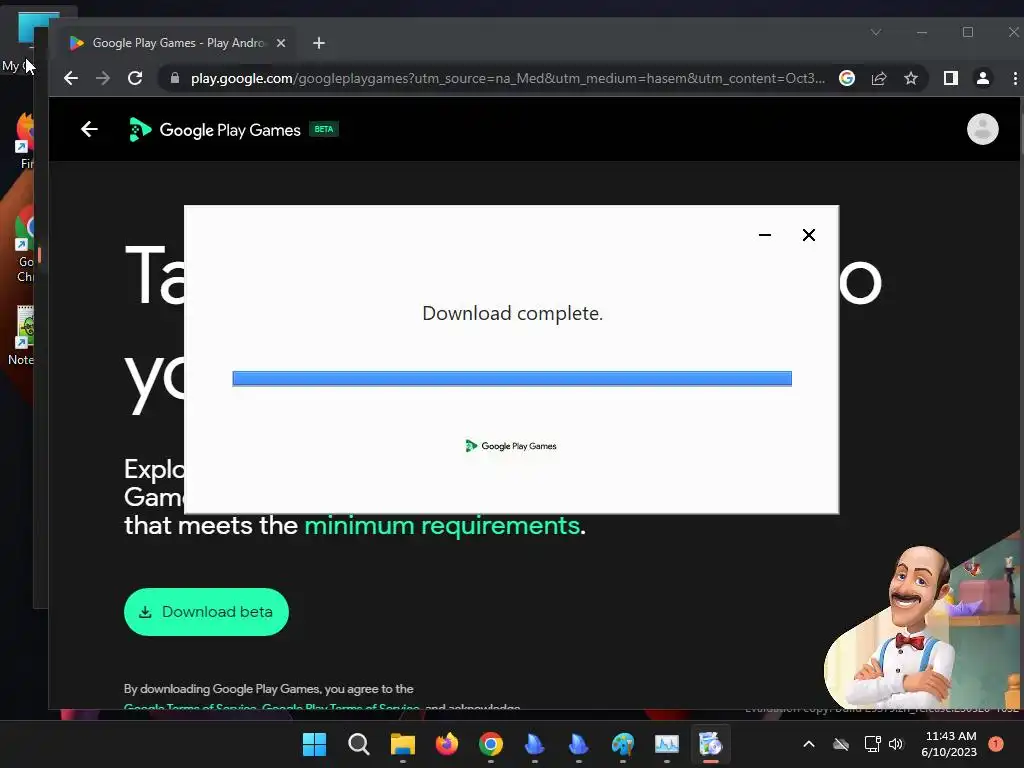Minimize the download installer dialog
The height and width of the screenshot is (768, 1024).
765,235
